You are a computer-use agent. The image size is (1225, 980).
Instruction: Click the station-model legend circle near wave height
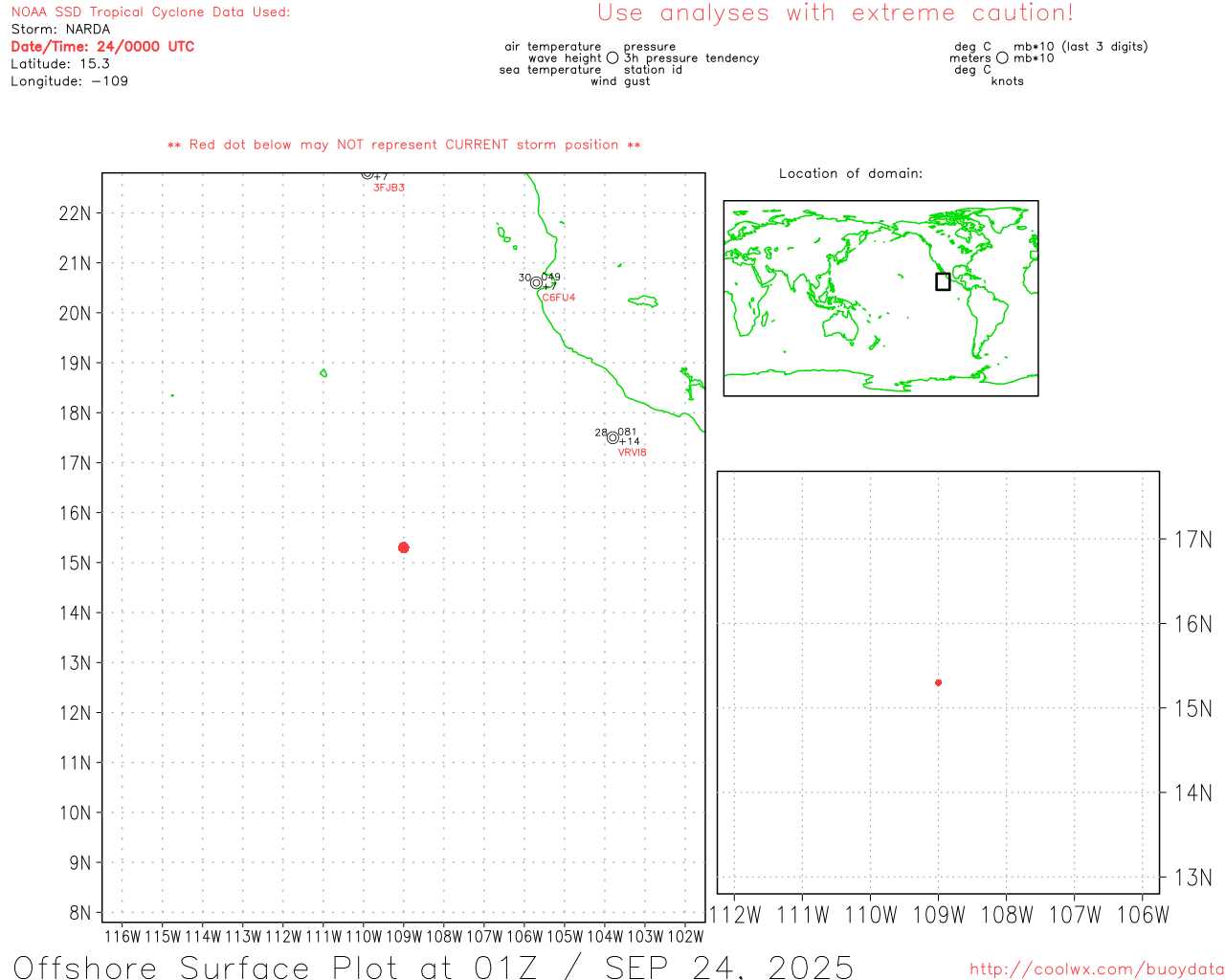click(x=612, y=58)
